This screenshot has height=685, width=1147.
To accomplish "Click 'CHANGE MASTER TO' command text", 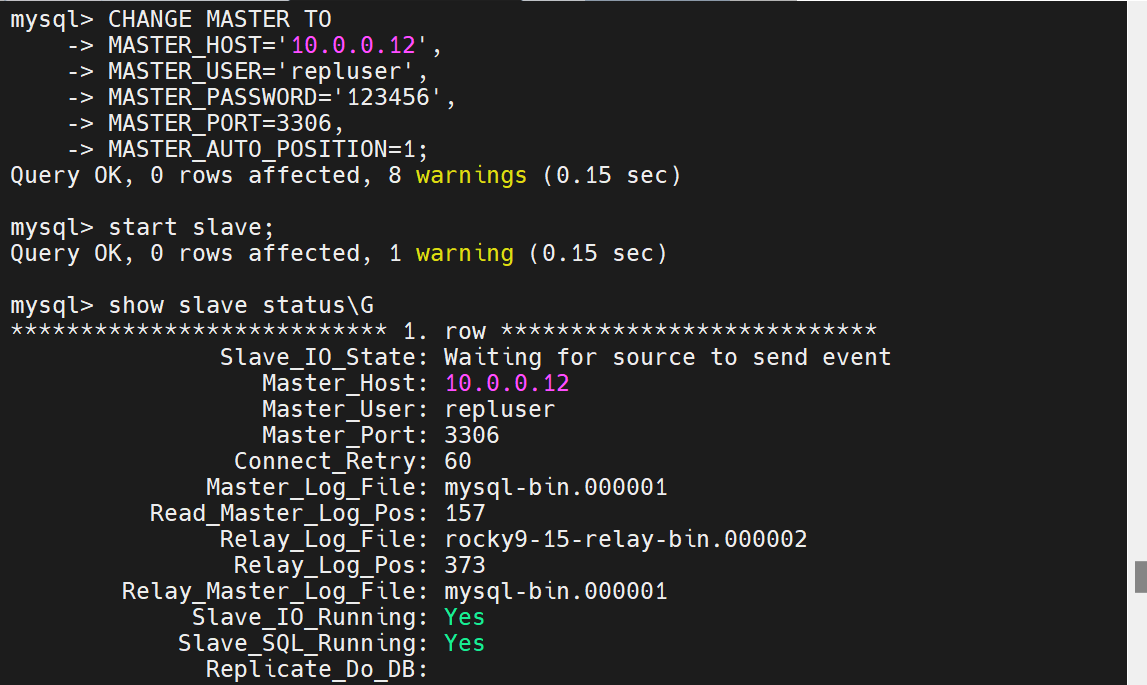I will [219, 19].
